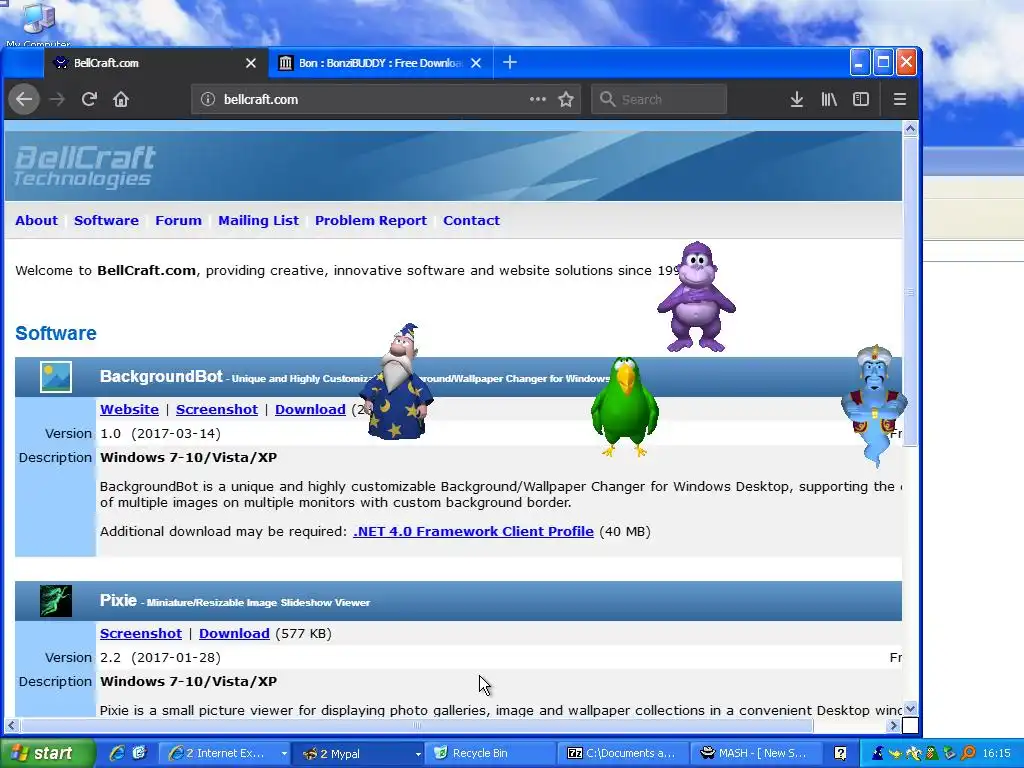Open the browser home page icon
1024x768 pixels.
click(x=121, y=99)
